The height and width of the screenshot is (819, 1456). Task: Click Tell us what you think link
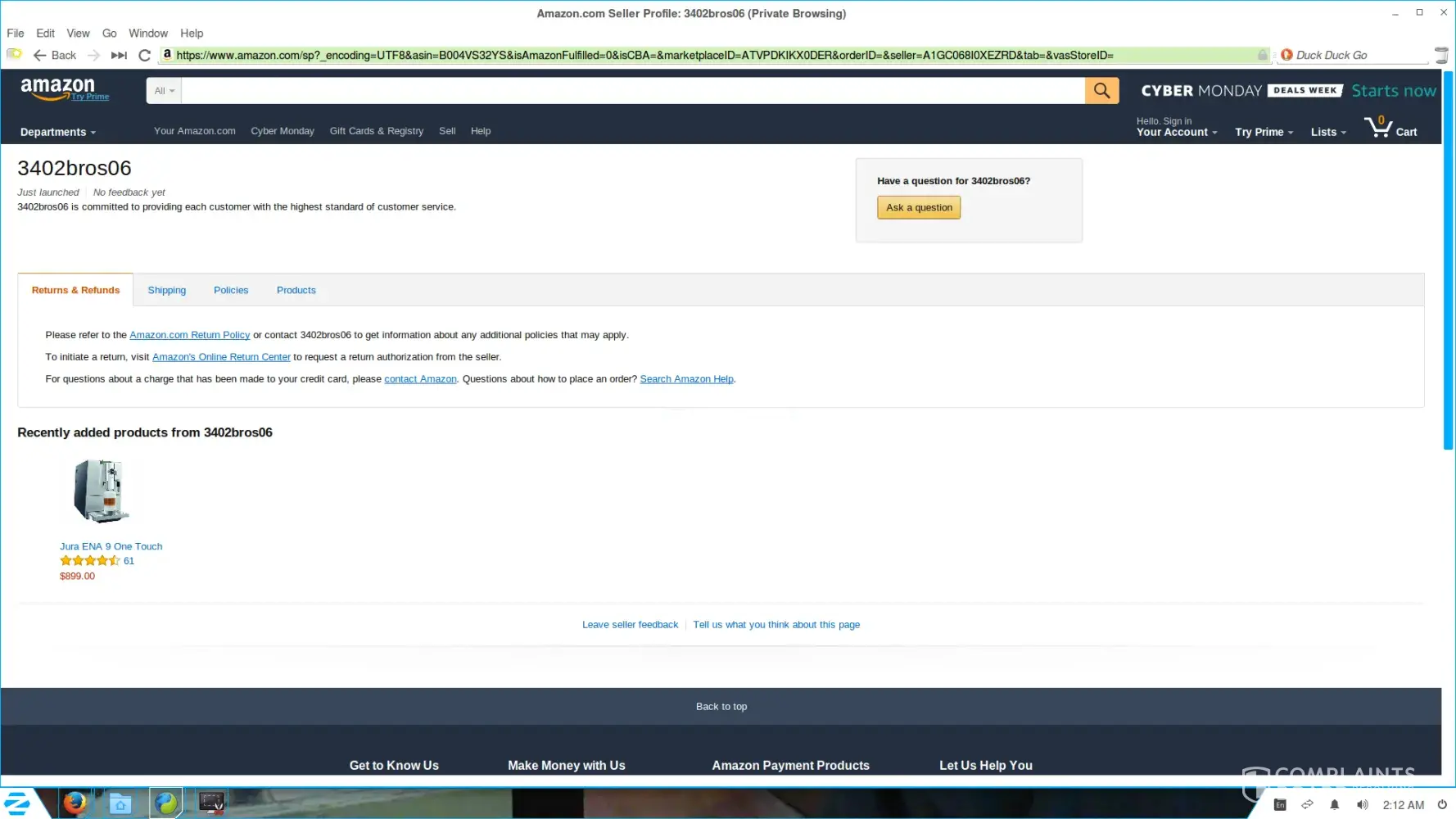pyautogui.click(x=776, y=625)
